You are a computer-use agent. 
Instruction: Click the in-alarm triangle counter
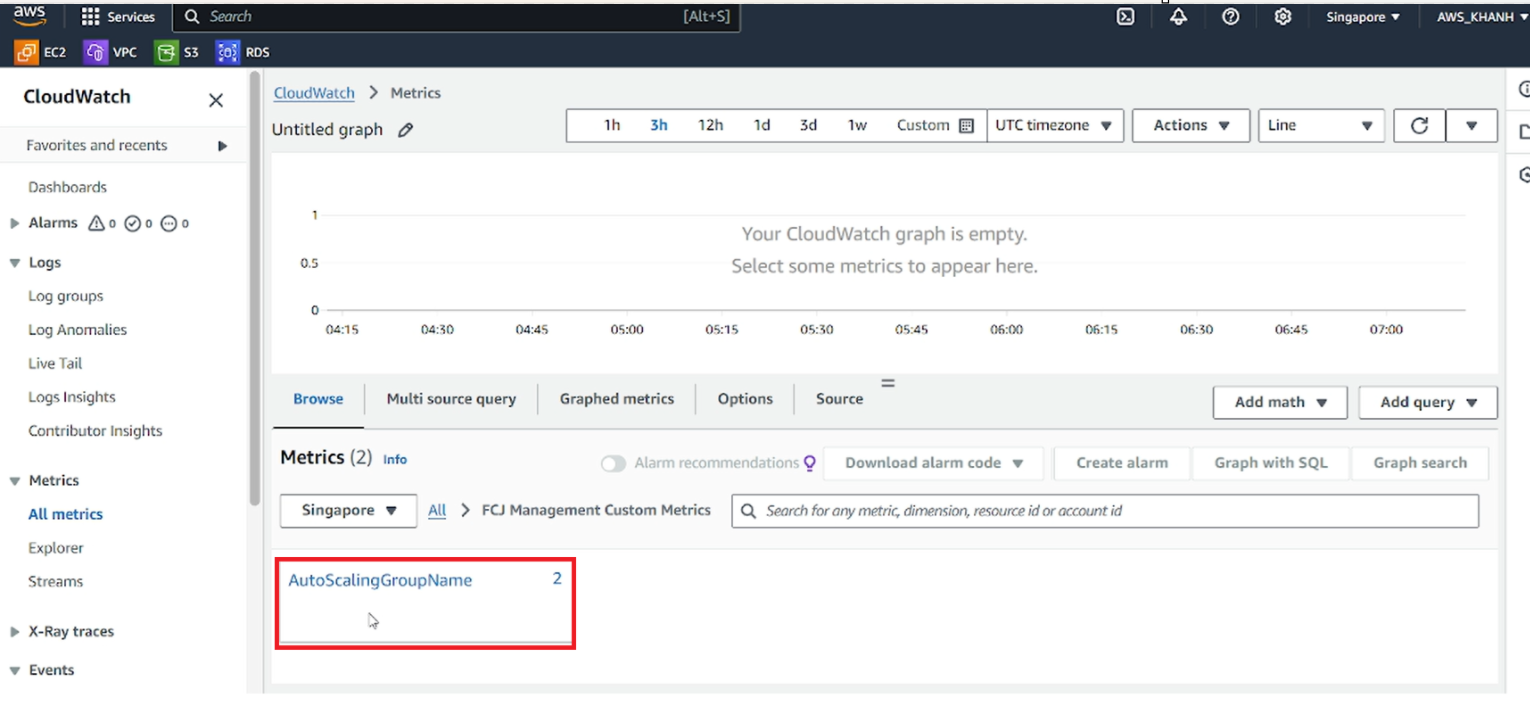[x=103, y=223]
